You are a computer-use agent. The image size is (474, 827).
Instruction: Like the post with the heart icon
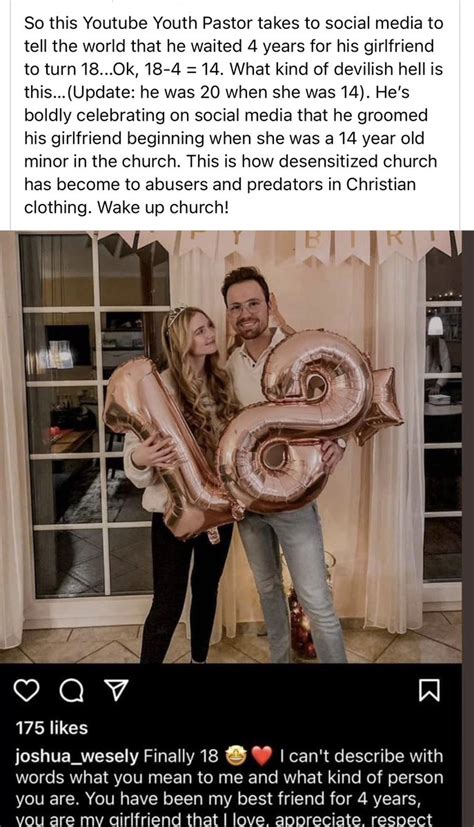[26, 690]
